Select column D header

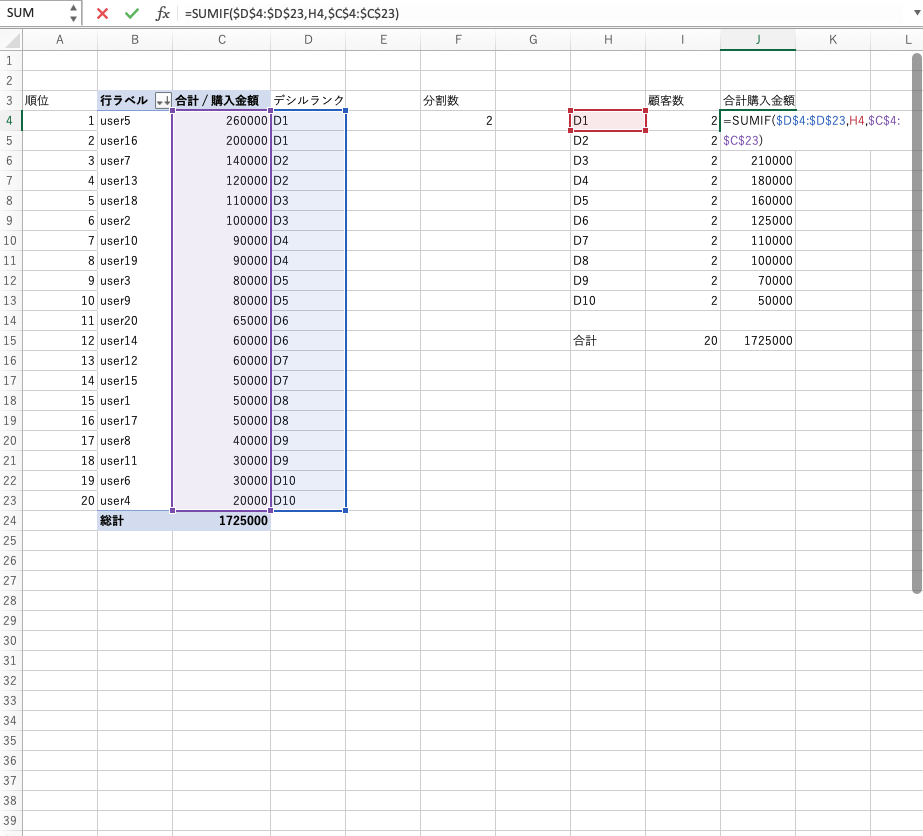coord(308,40)
